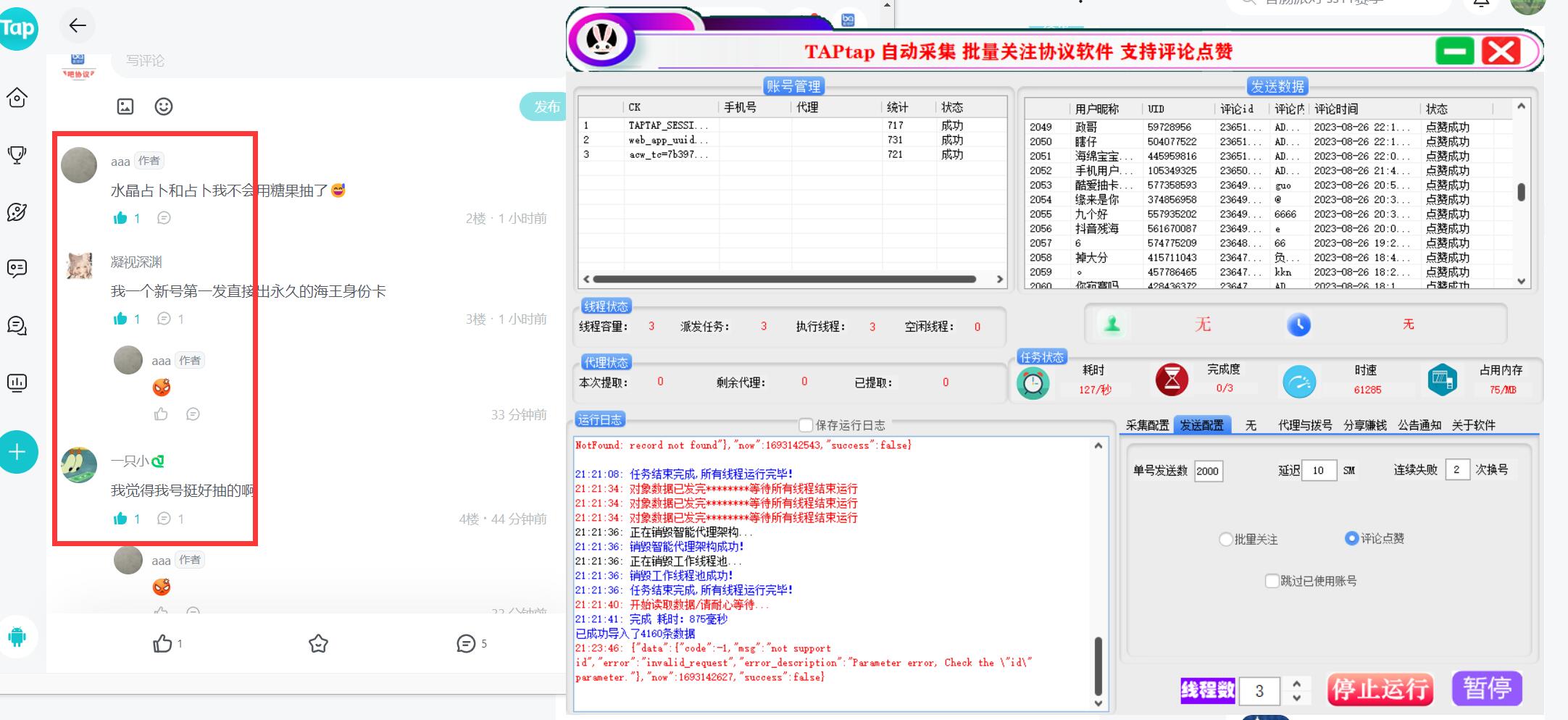Select the 评论点赞 radio option
The width and height of the screenshot is (1568, 720).
[x=1351, y=538]
